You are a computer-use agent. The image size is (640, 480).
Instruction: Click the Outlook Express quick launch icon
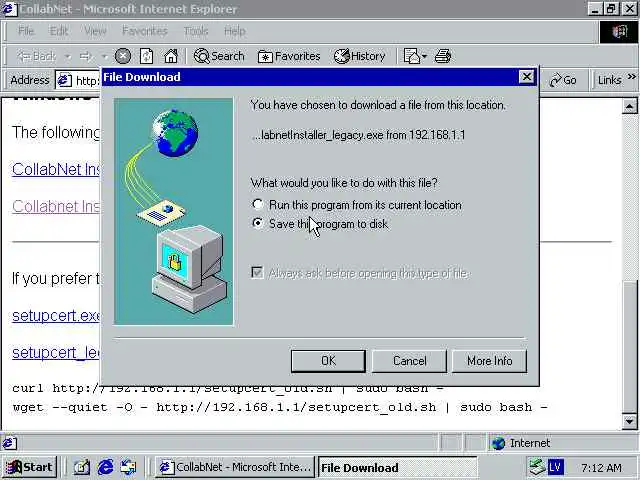click(129, 467)
